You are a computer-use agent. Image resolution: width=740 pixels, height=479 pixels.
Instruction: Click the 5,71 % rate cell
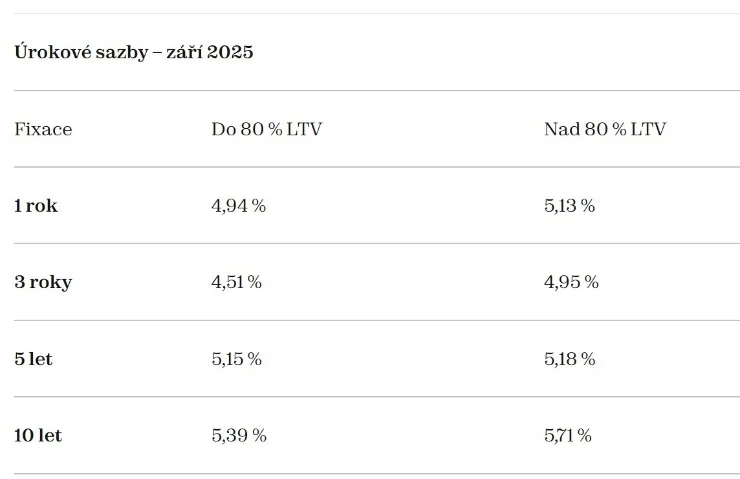tap(568, 436)
